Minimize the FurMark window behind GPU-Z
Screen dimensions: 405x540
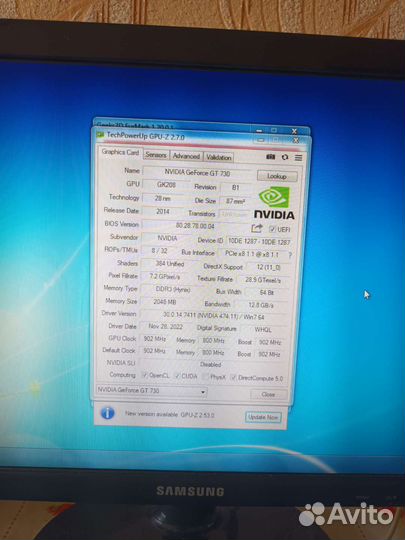260,131
